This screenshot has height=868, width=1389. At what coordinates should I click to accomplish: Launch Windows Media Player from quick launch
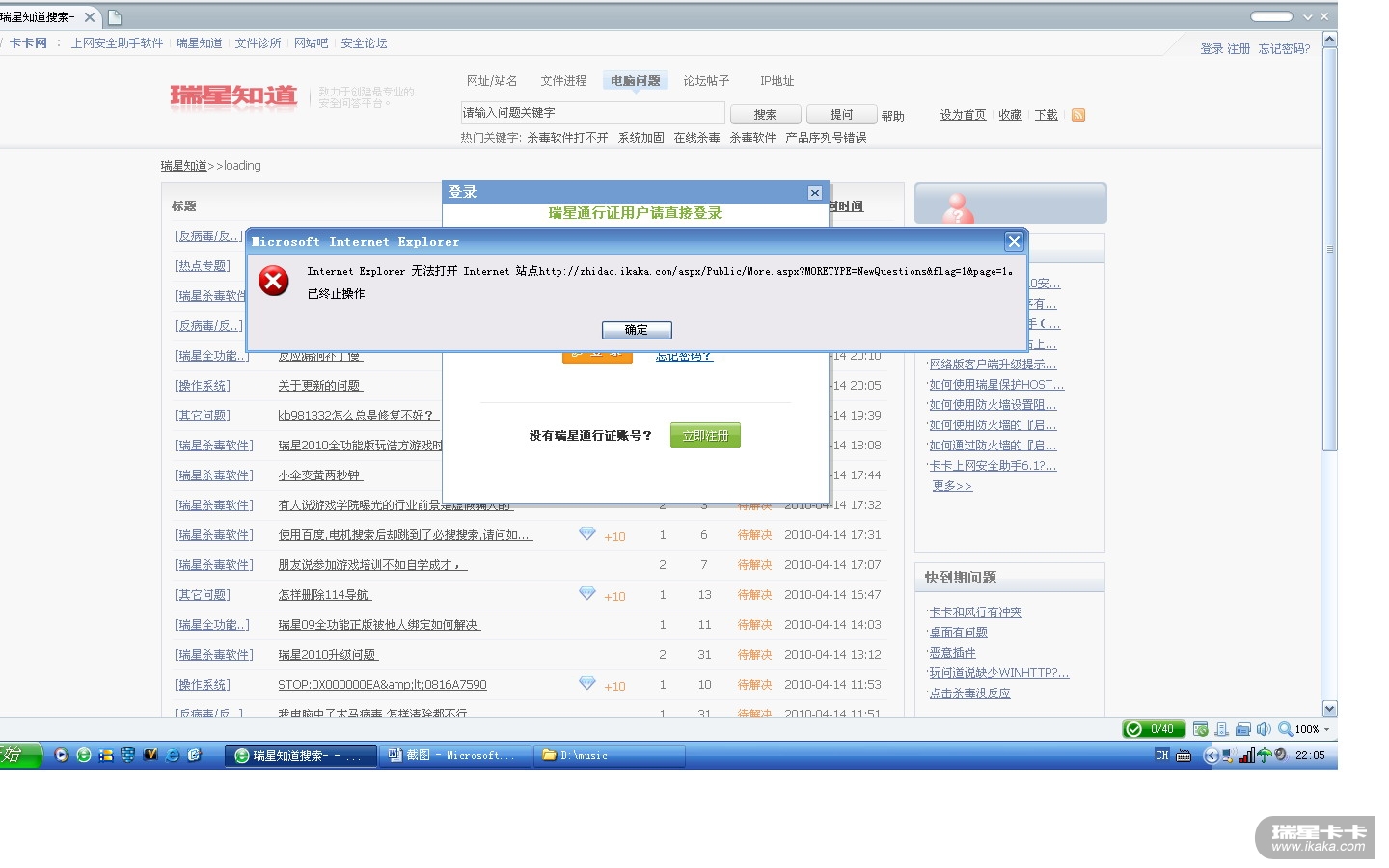click(x=62, y=755)
